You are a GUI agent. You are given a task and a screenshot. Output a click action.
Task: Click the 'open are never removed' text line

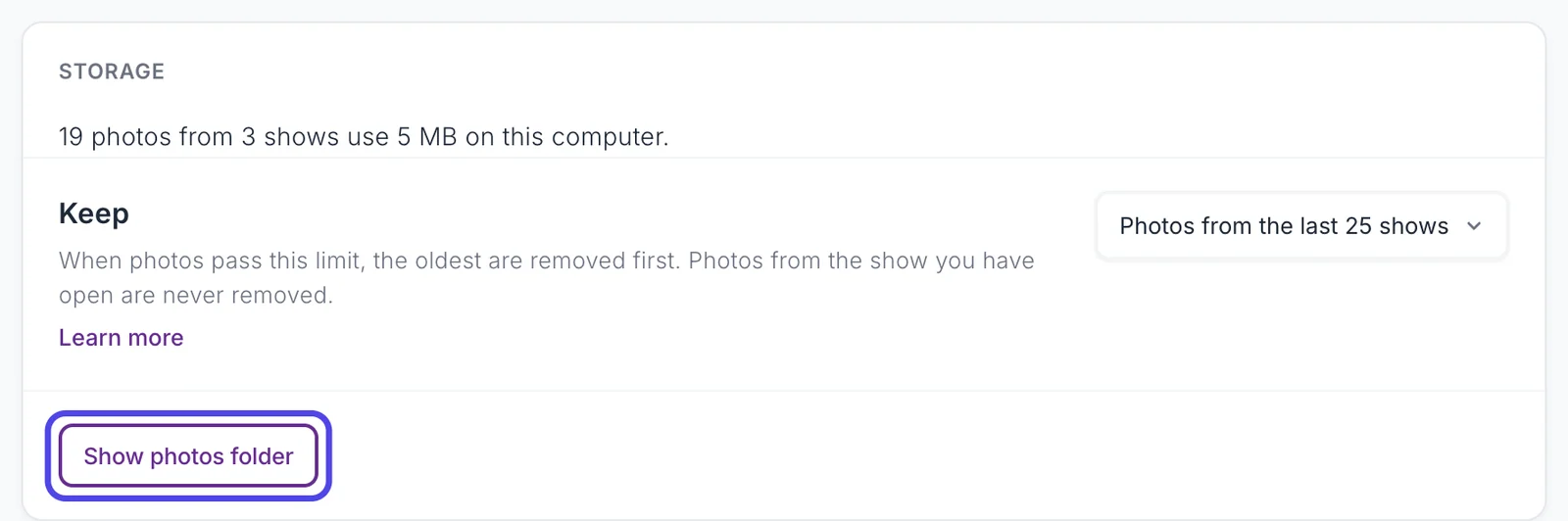196,295
